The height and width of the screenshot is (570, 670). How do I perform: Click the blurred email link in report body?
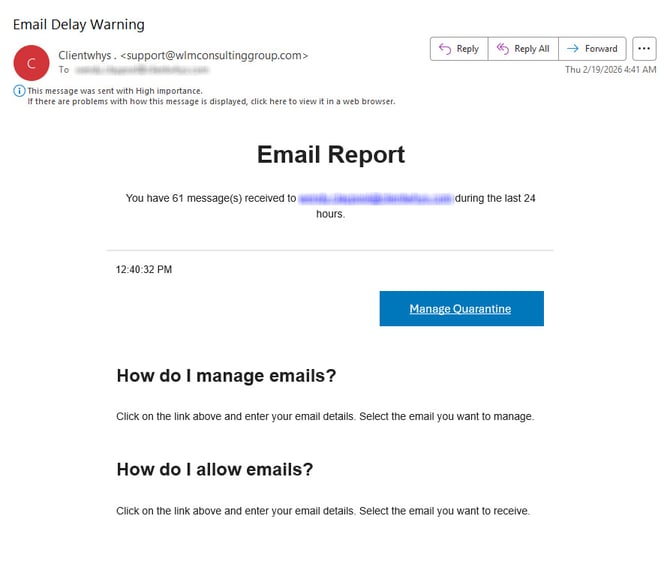click(x=375, y=199)
